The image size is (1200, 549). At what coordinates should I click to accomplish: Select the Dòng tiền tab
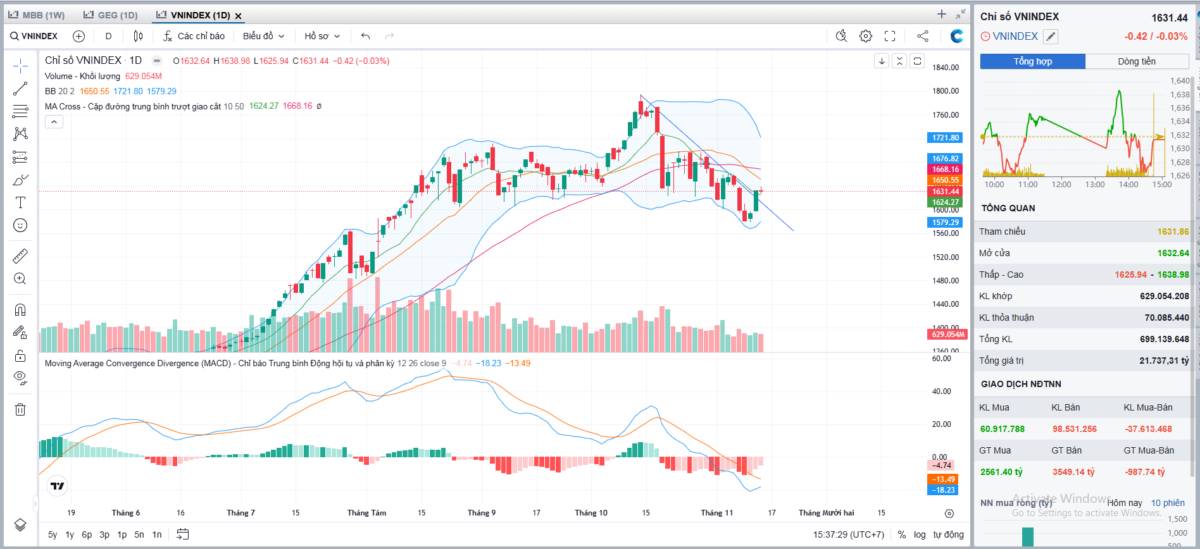pos(1137,61)
